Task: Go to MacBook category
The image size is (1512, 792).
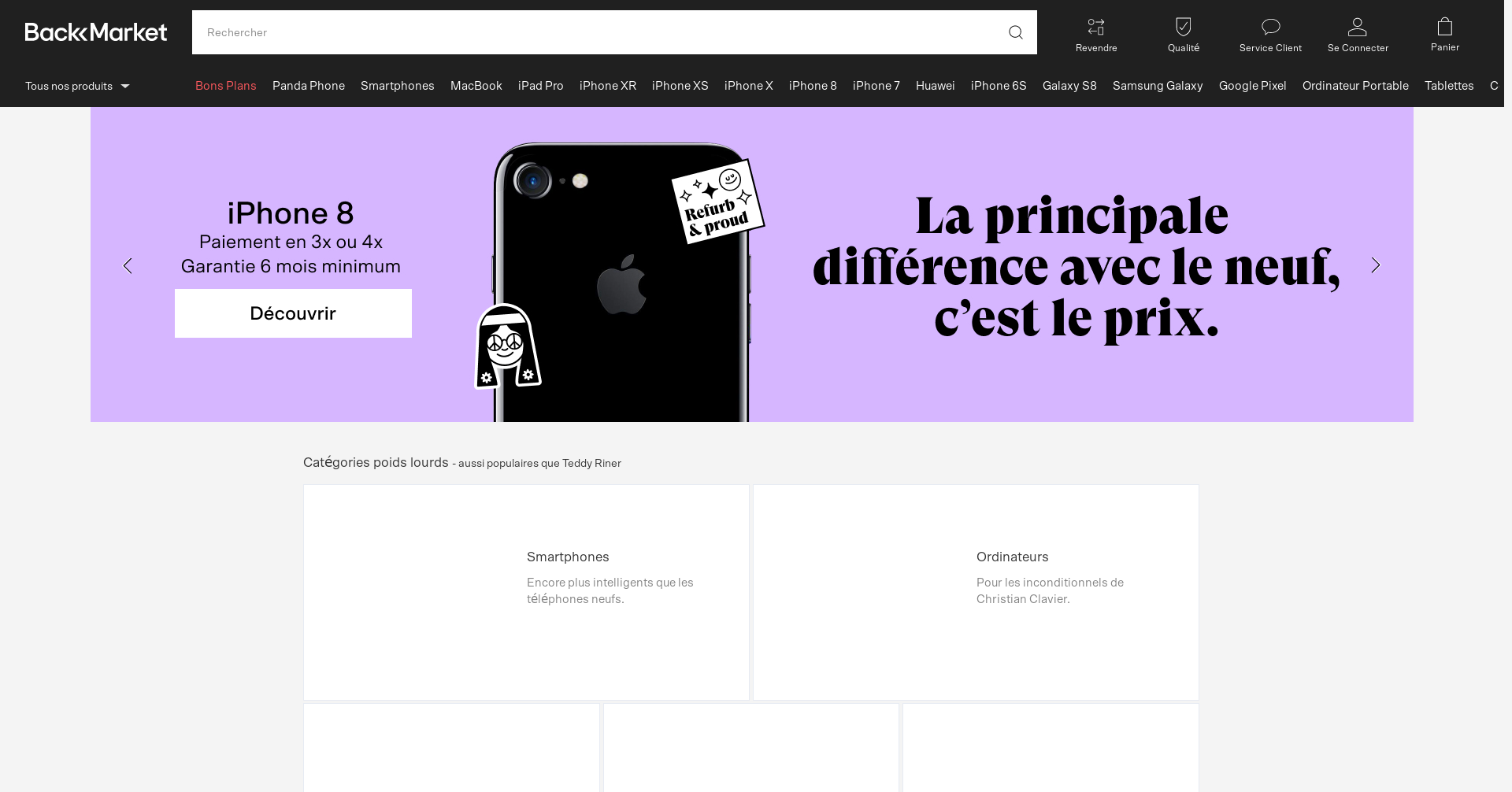Action: pos(476,86)
